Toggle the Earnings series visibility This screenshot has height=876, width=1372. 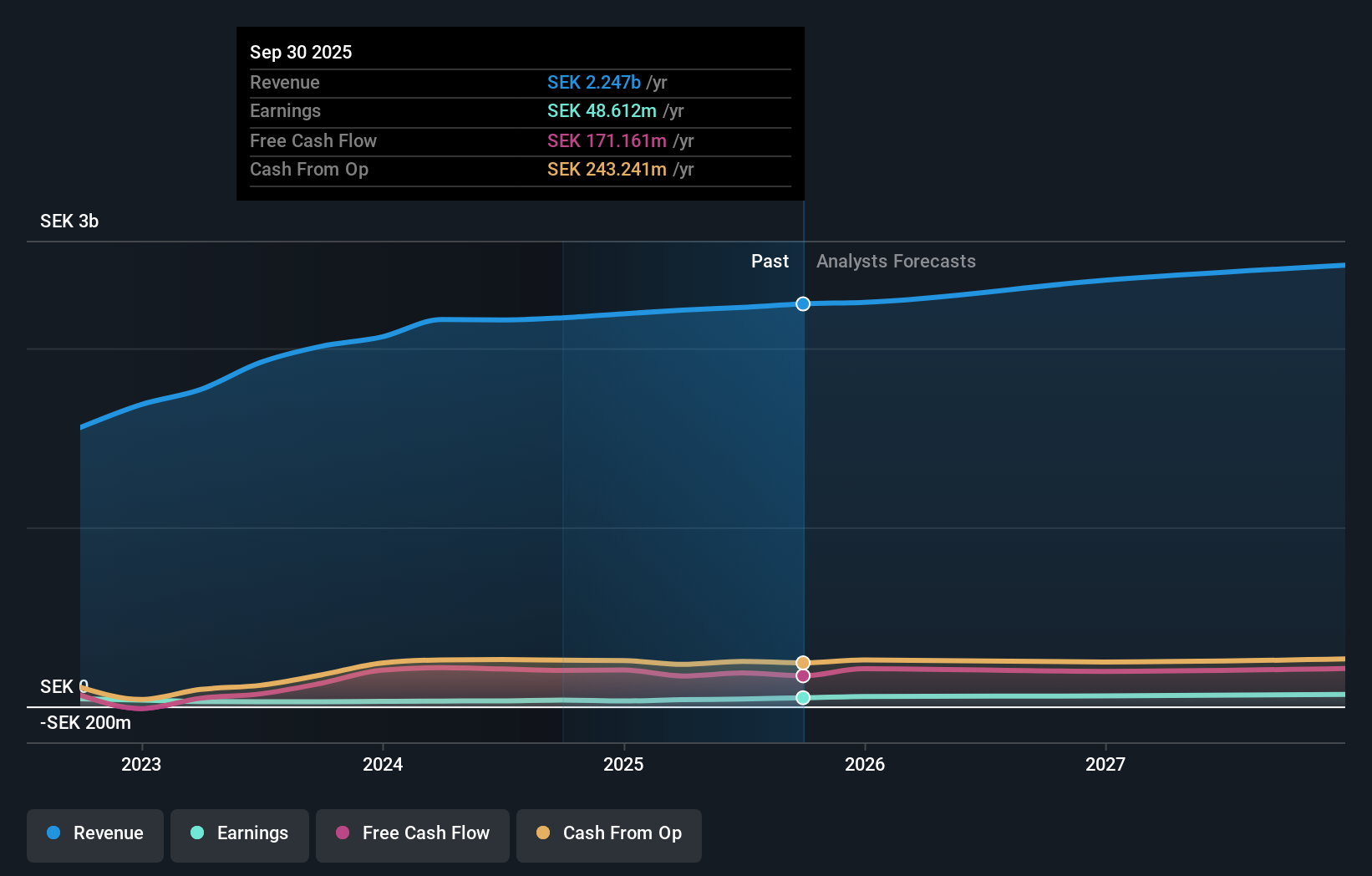239,833
